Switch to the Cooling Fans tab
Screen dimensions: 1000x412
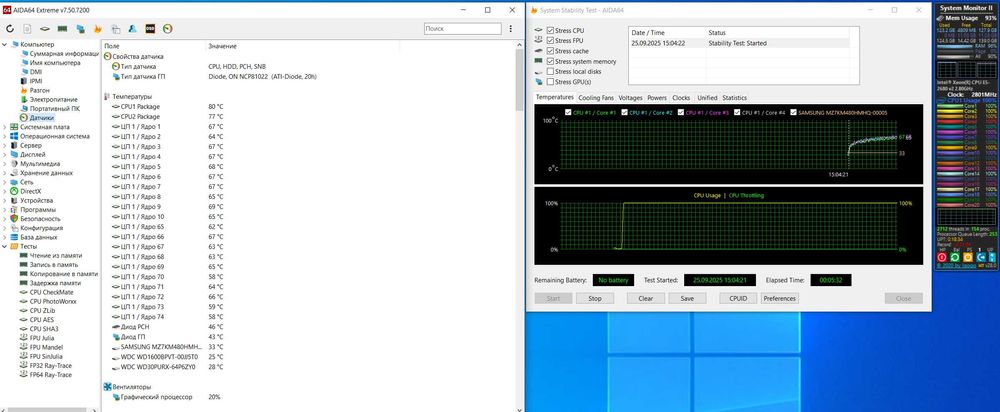coord(596,98)
